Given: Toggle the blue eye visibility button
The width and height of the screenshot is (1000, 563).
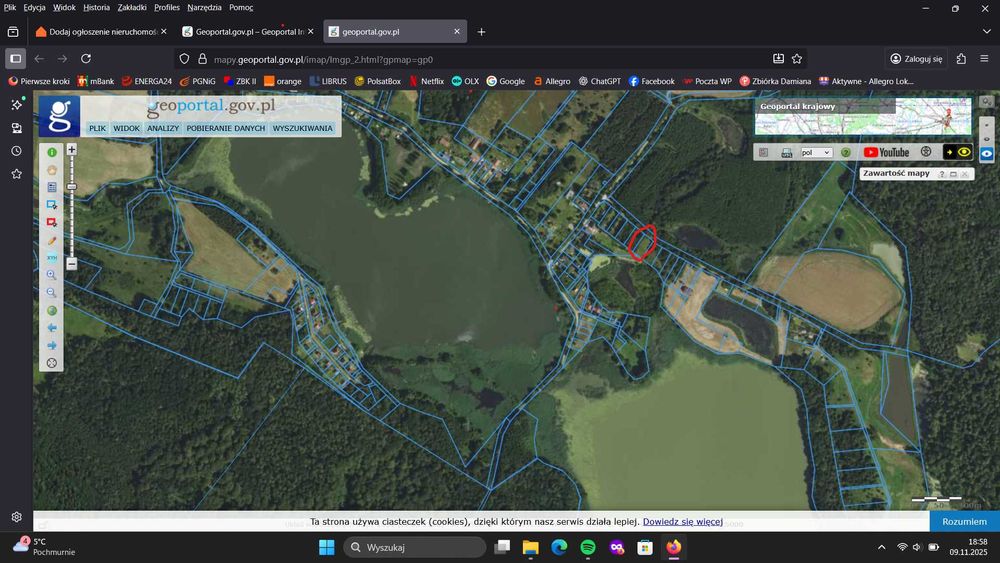Looking at the screenshot, I should point(987,154).
